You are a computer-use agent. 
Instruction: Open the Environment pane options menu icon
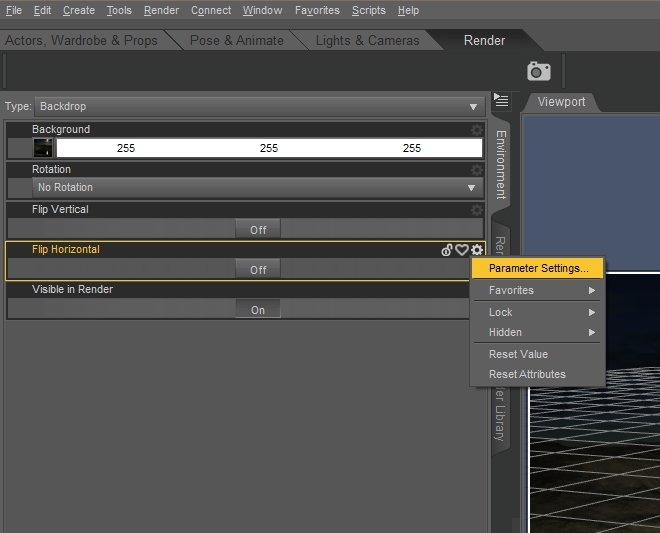(x=501, y=100)
